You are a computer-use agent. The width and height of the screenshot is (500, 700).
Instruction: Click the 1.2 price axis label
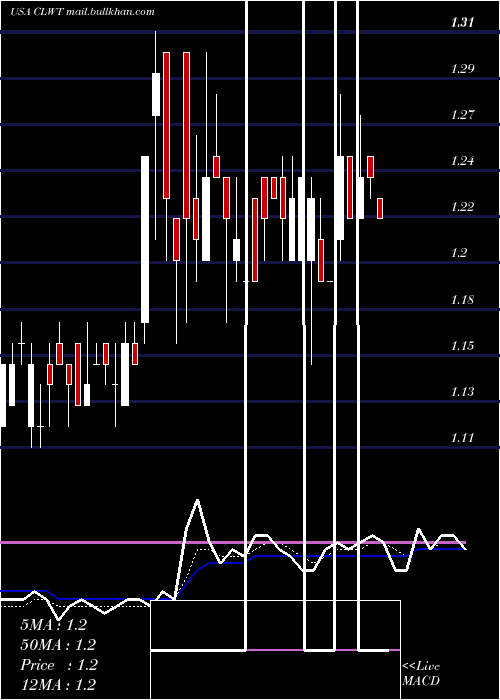(459, 253)
